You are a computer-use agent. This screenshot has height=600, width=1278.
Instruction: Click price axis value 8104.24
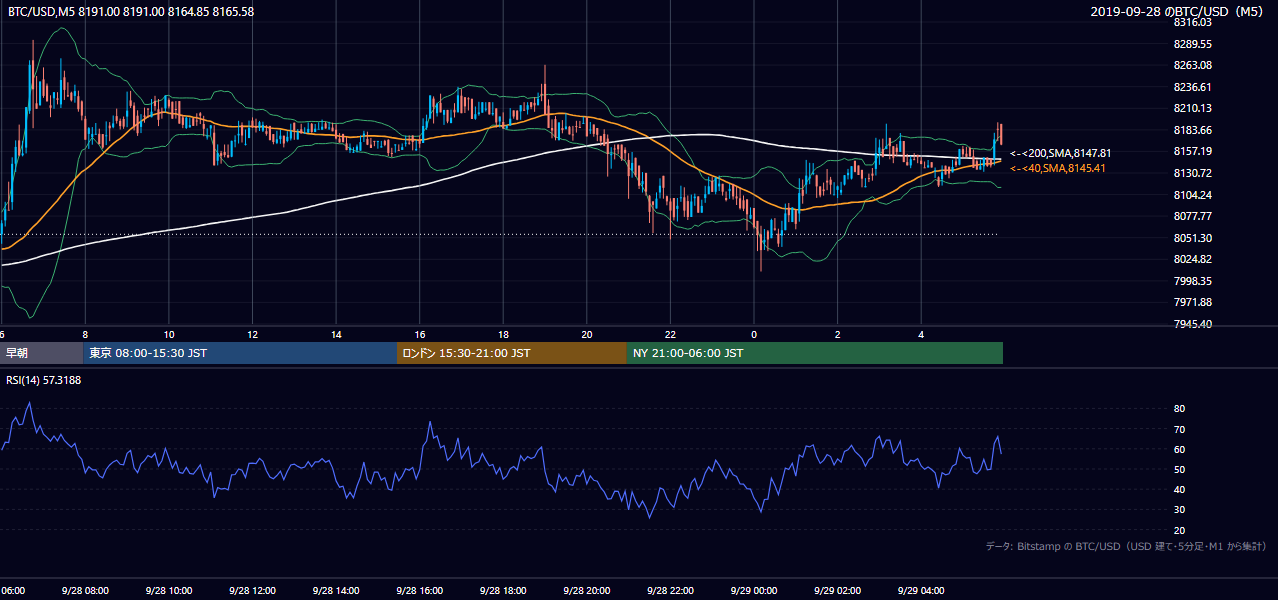pyautogui.click(x=1193, y=195)
